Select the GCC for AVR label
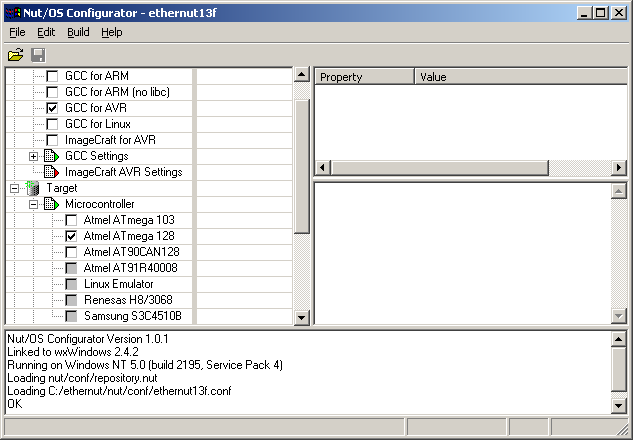The height and width of the screenshot is (440, 633). click(x=96, y=108)
